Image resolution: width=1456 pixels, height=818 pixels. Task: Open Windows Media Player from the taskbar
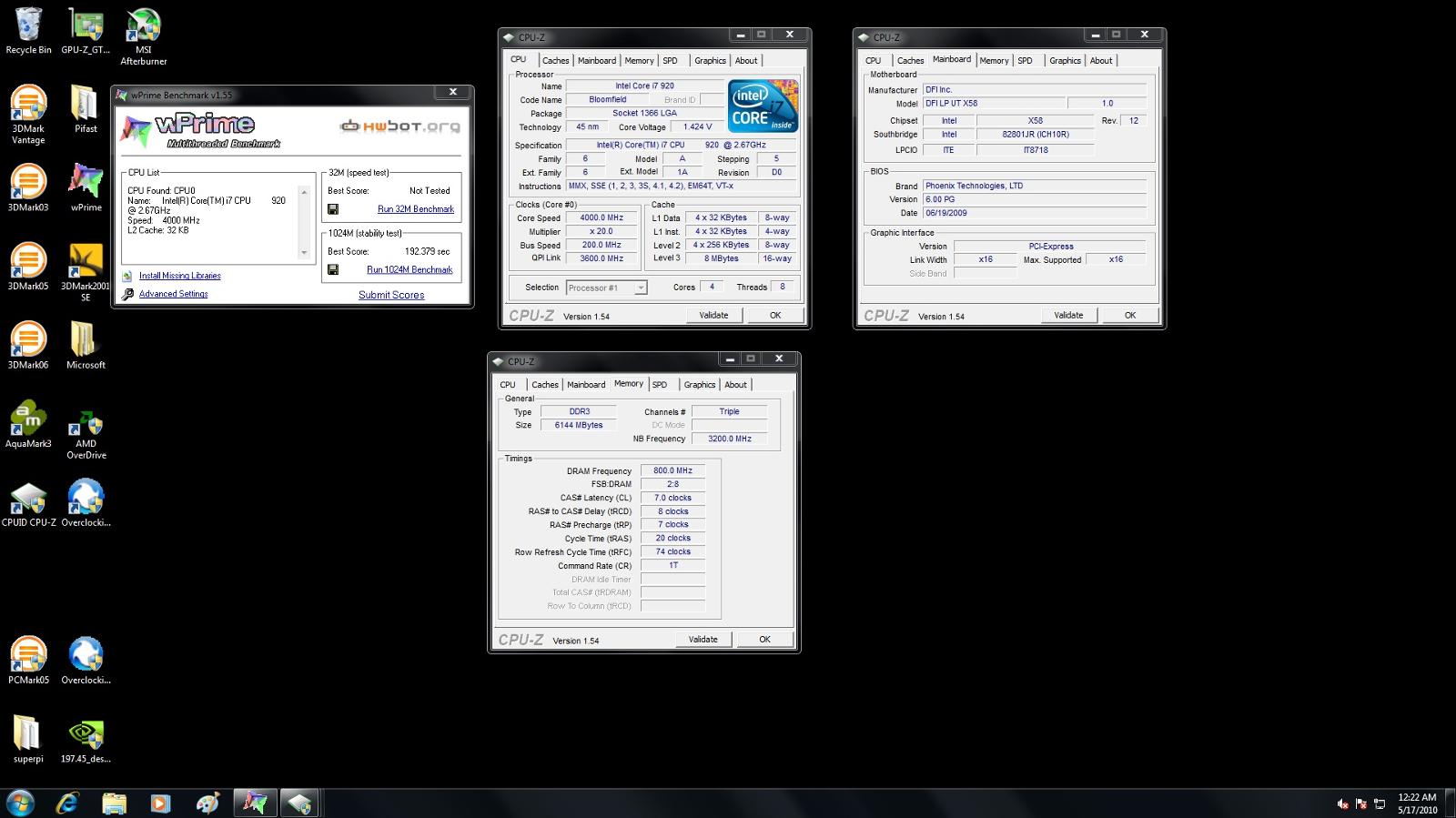click(x=160, y=803)
